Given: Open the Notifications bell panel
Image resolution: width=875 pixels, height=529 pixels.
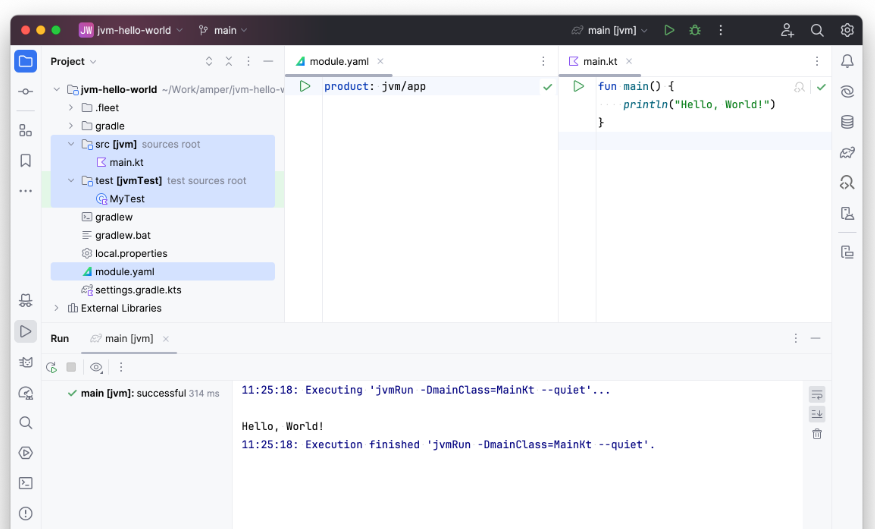Looking at the screenshot, I should pos(847,61).
